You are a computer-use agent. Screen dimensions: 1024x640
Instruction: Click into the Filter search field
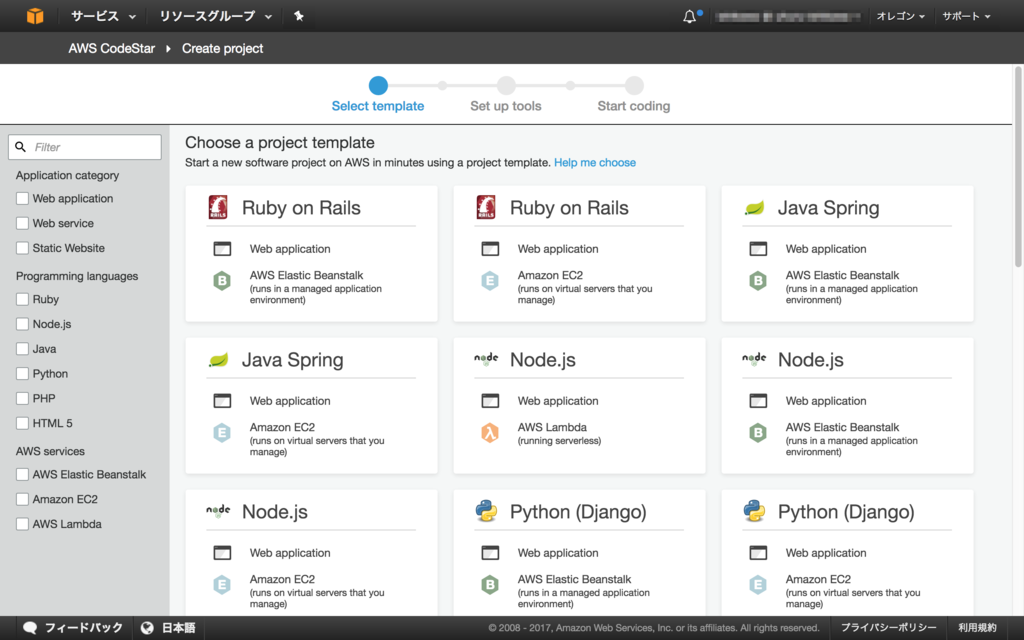85,147
